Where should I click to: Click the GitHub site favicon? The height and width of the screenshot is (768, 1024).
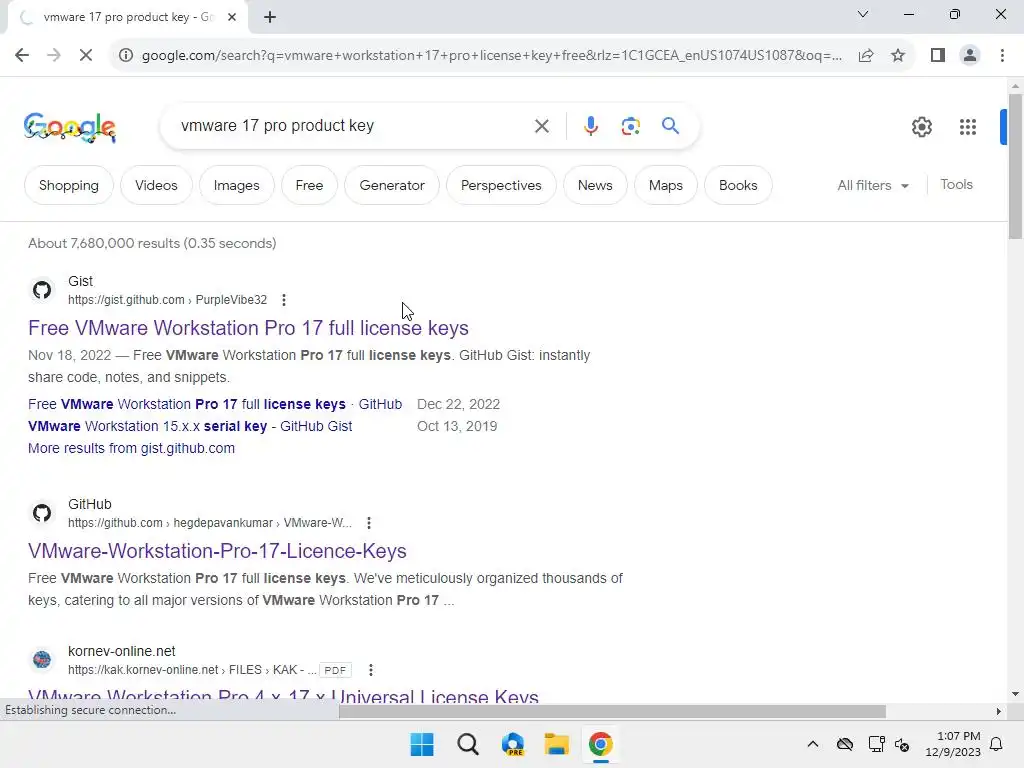(42, 513)
